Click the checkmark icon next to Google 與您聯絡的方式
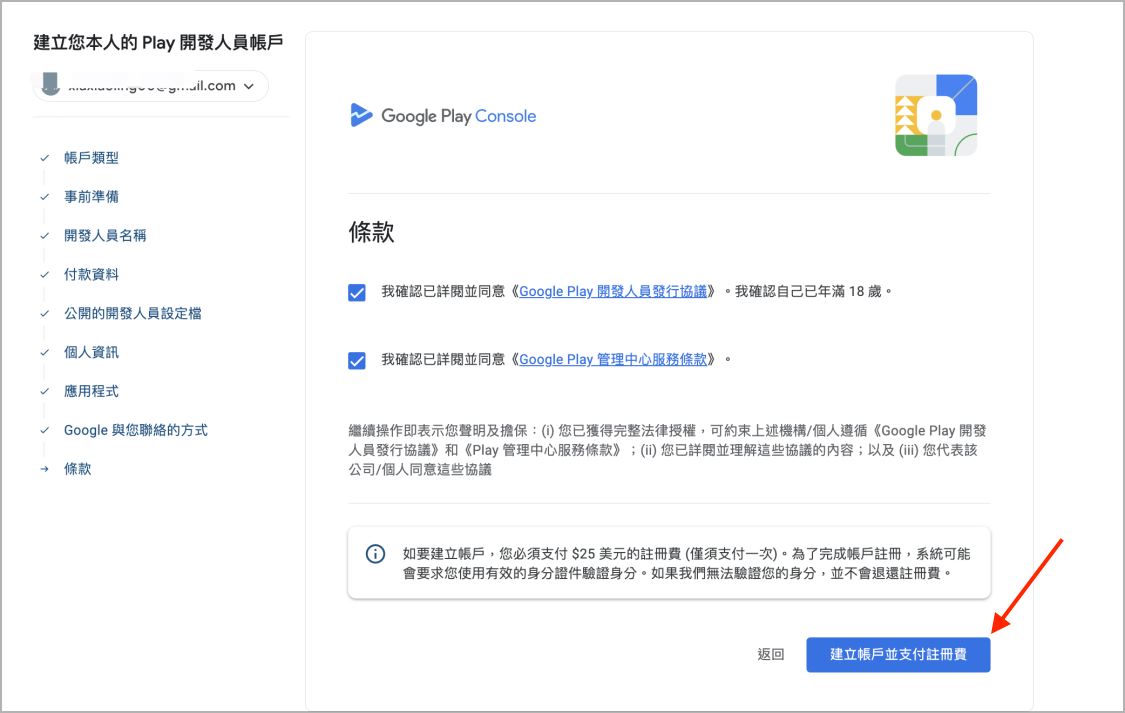Image resolution: width=1125 pixels, height=713 pixels. pos(44,430)
